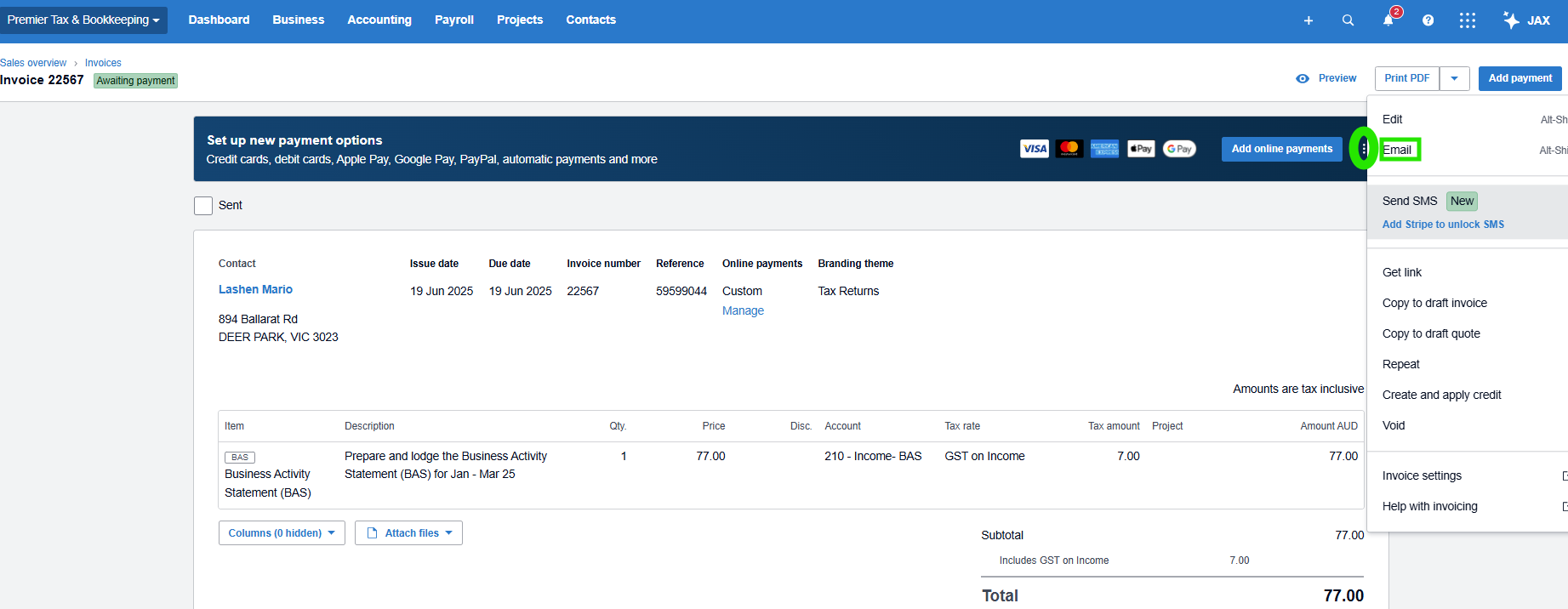Tick the Sent checkbox
The height and width of the screenshot is (609, 1568).
pos(203,206)
